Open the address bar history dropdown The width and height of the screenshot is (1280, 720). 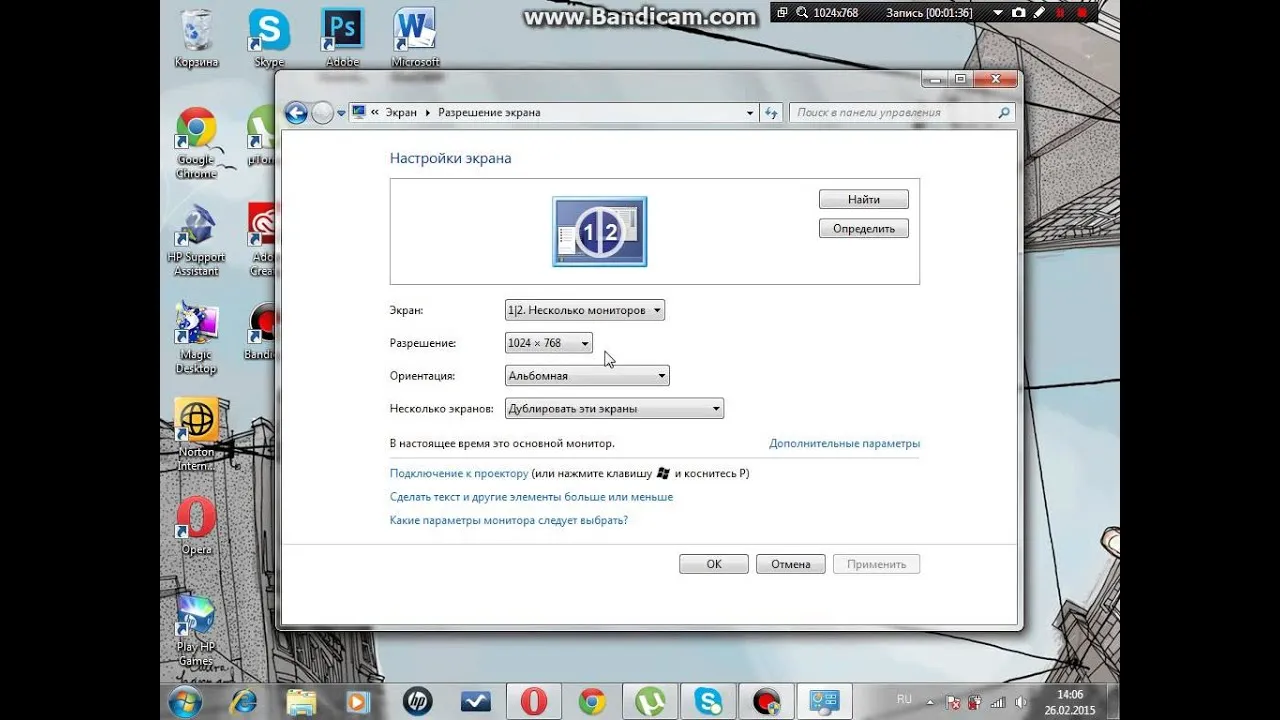(x=750, y=113)
